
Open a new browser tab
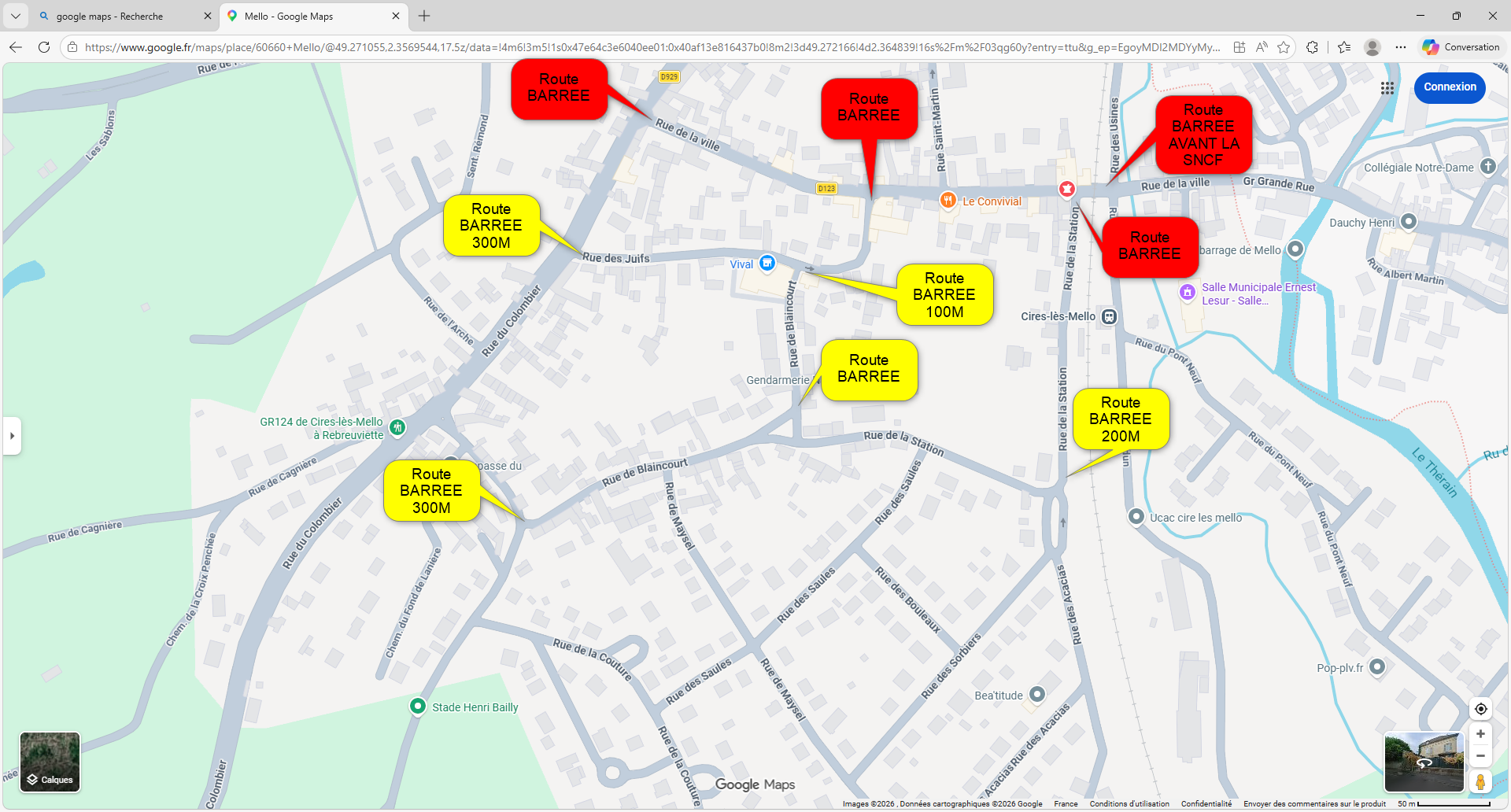click(424, 16)
